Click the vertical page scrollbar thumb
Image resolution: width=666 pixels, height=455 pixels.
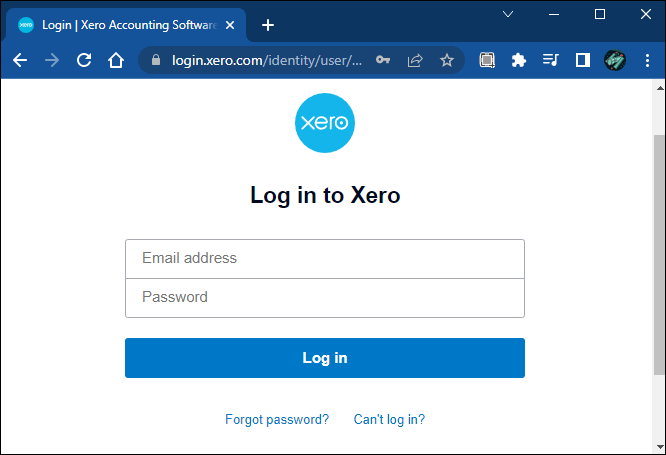[659, 255]
